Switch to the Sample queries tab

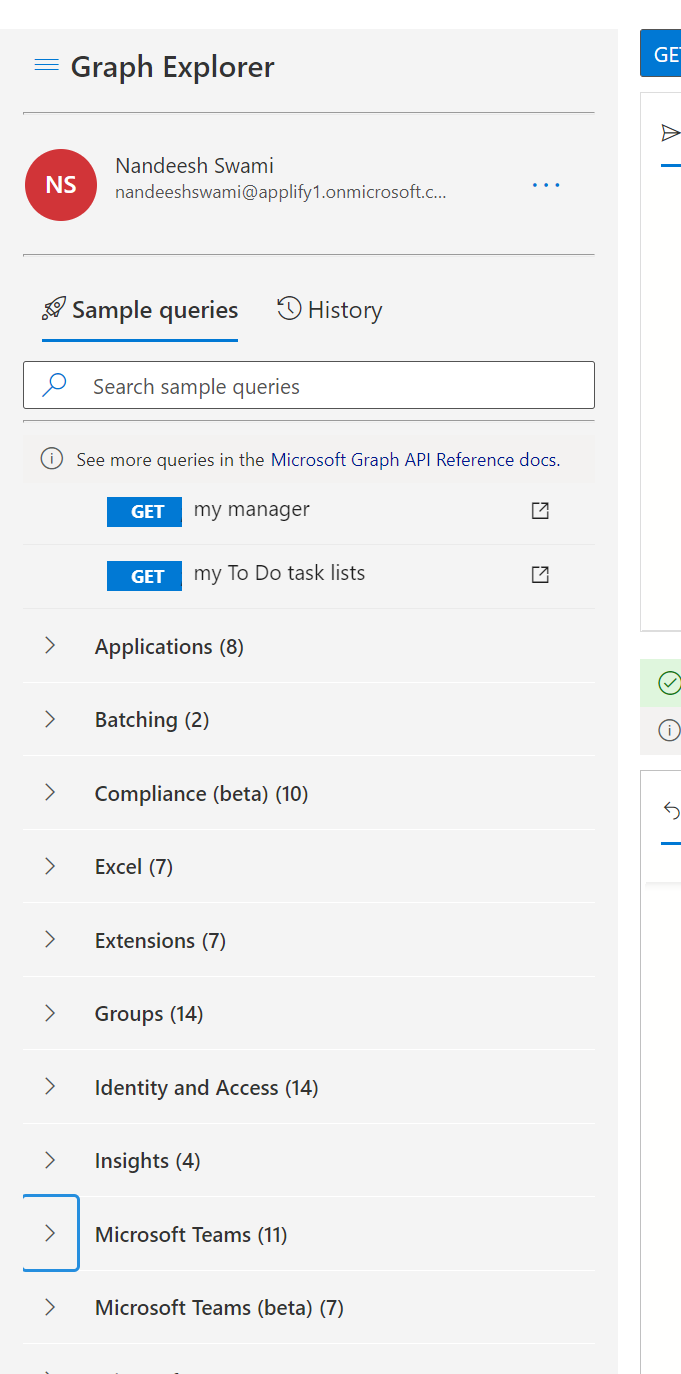click(140, 310)
